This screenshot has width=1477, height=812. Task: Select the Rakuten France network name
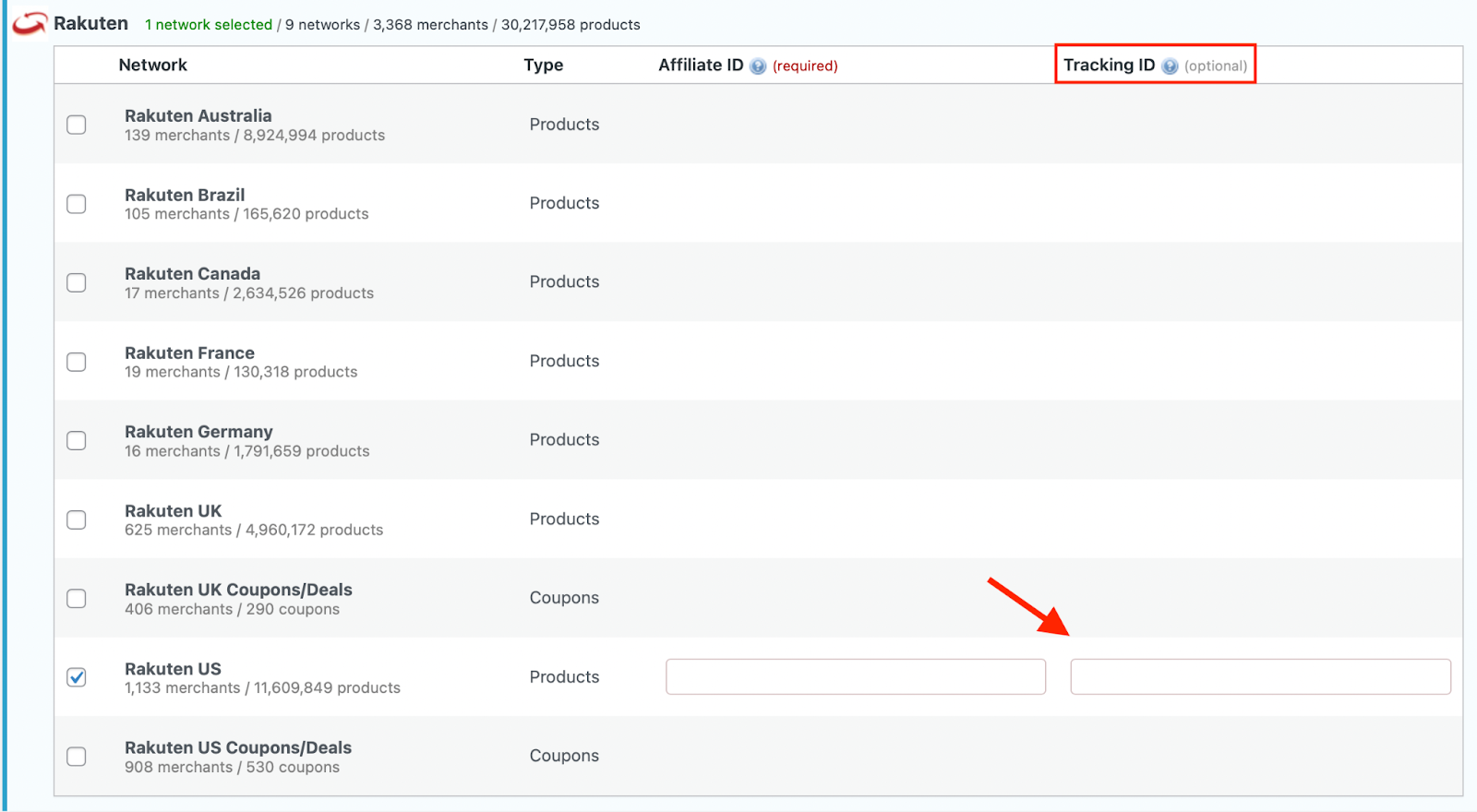point(189,352)
